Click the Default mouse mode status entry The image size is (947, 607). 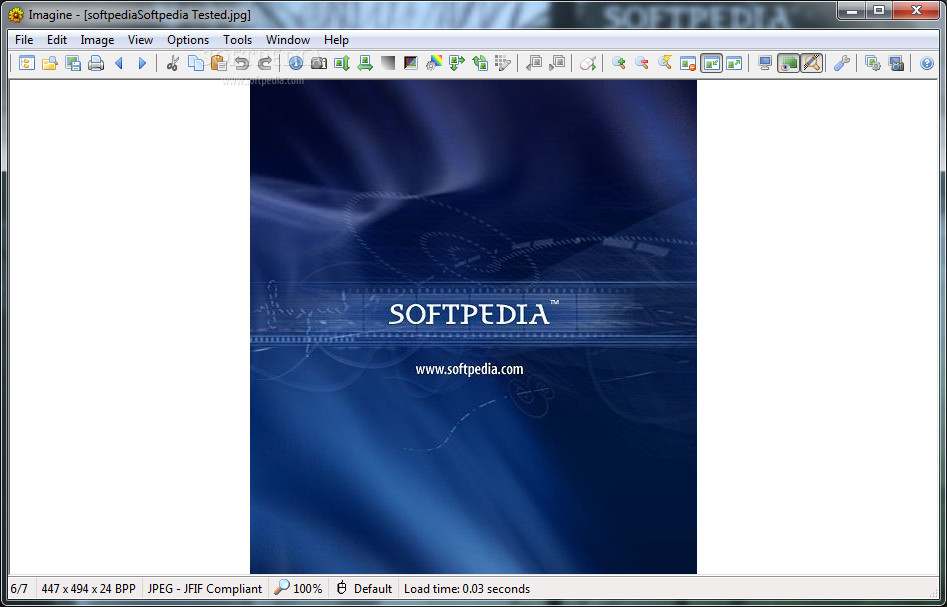pos(365,589)
